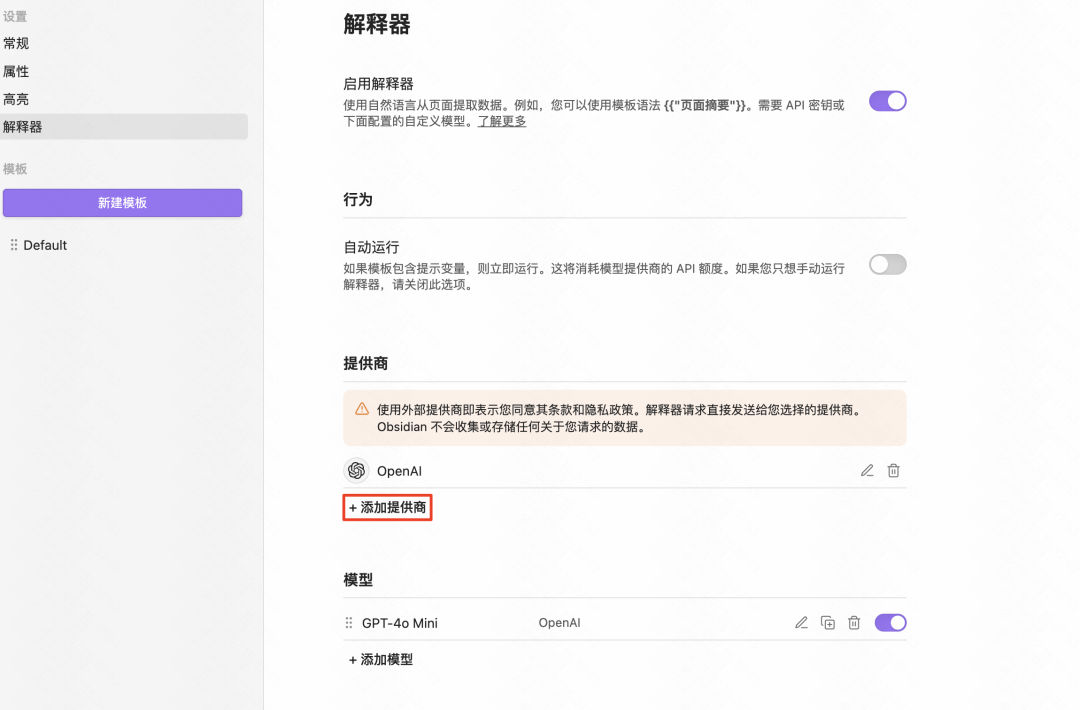1080x710 pixels.
Task: Delete the OpenAI provider with trash icon
Action: 893,470
